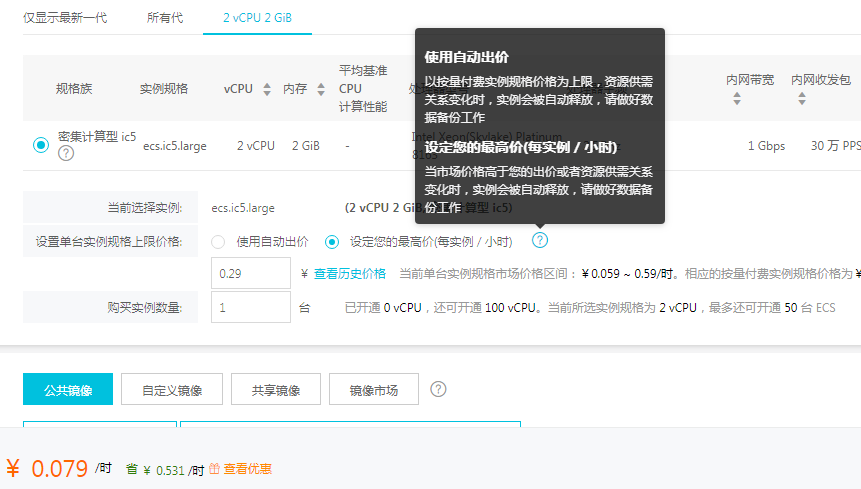
Task: Click the gift icon beside 查看优惠
Action: click(x=215, y=468)
